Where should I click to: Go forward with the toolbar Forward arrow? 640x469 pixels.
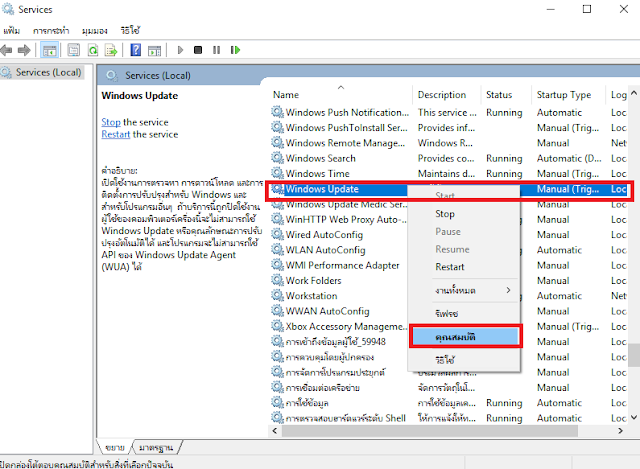pos(24,51)
